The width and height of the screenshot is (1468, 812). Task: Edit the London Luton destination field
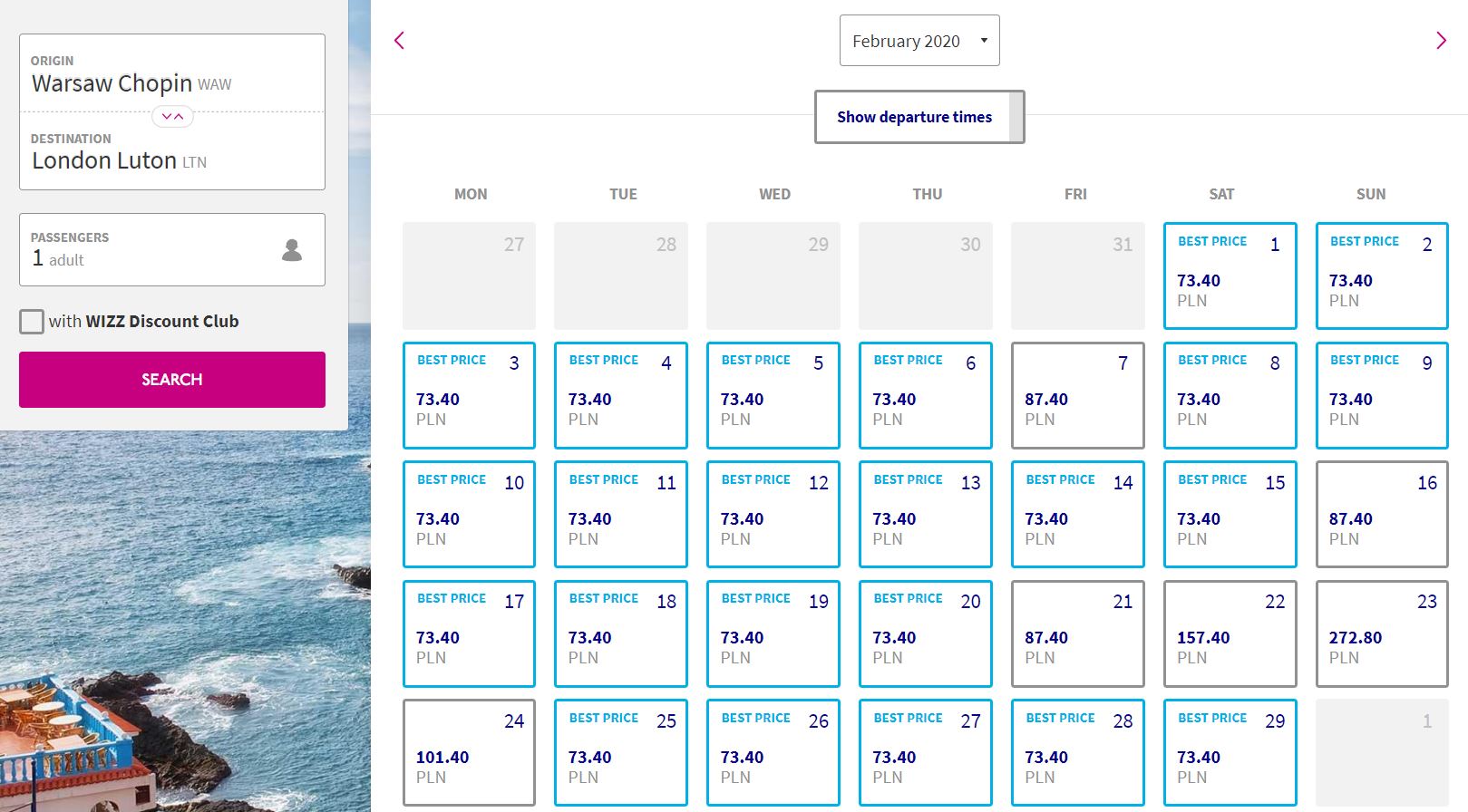pyautogui.click(x=172, y=152)
